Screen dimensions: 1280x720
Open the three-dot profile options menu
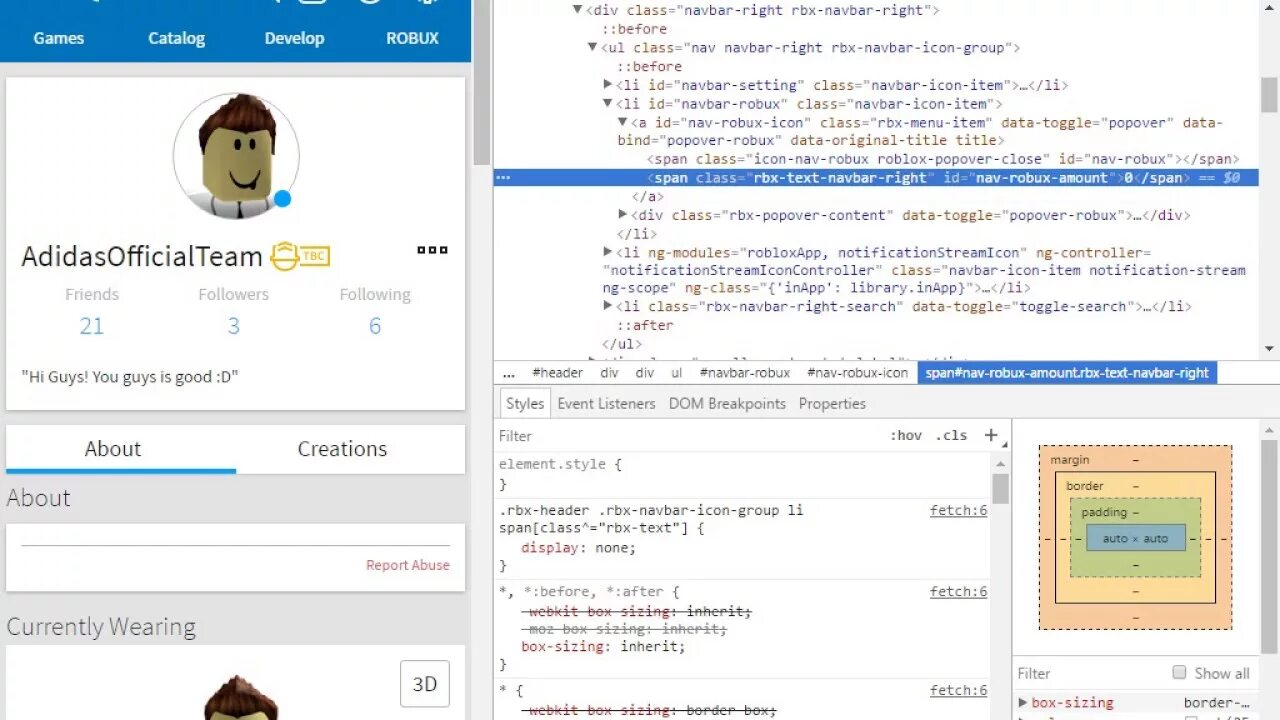(x=432, y=250)
